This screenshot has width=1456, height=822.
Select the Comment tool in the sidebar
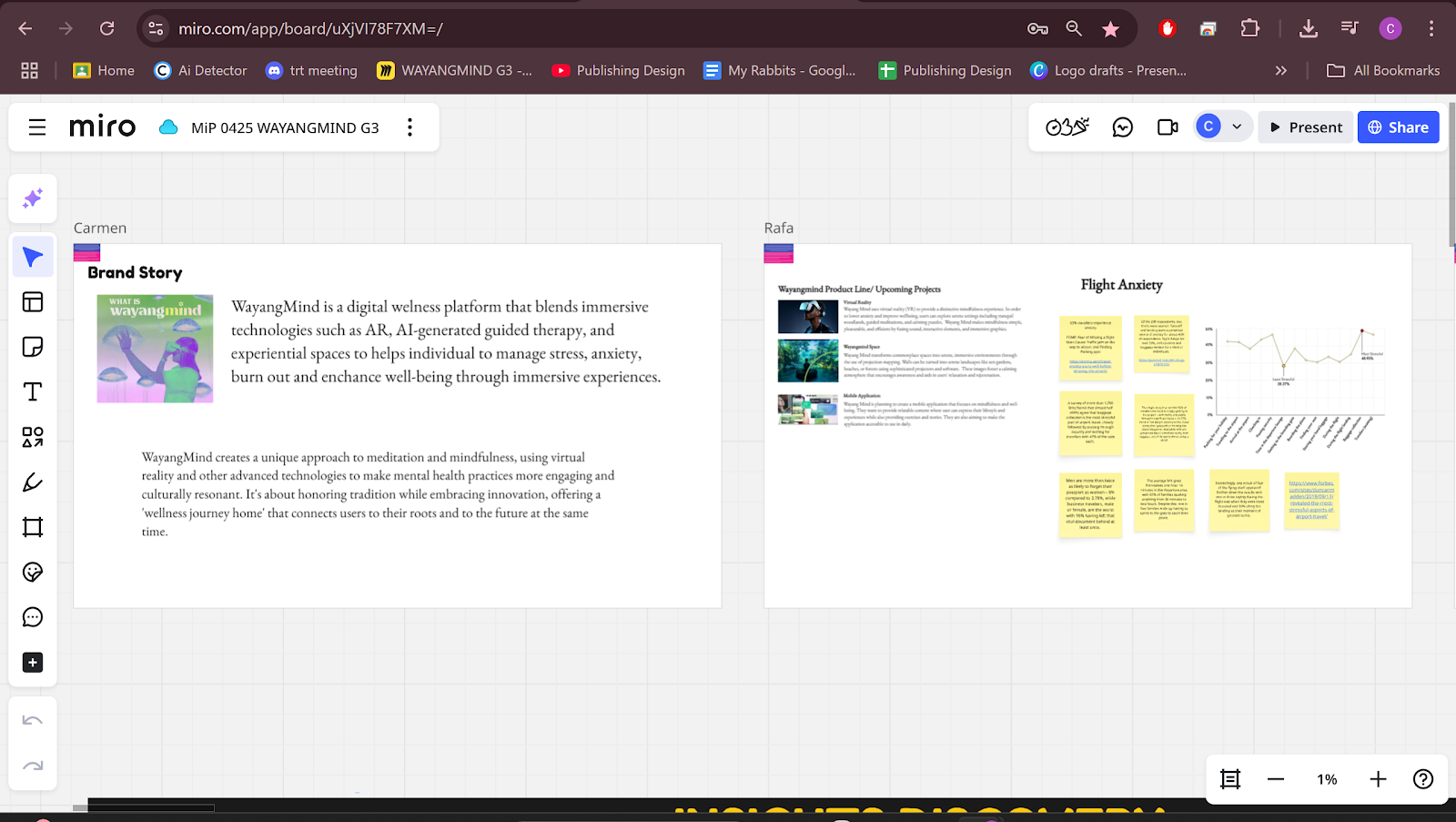point(33,617)
